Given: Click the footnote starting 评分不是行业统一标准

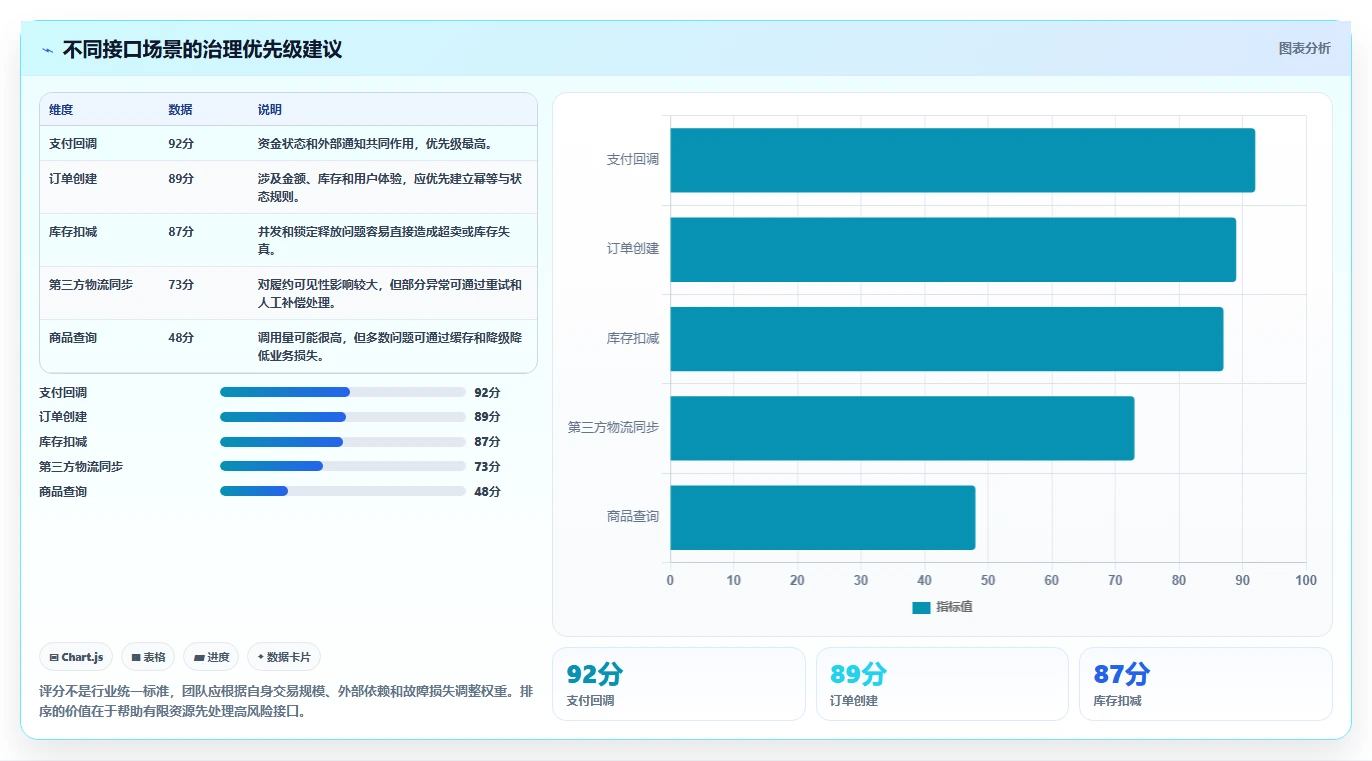Looking at the screenshot, I should (x=288, y=702).
